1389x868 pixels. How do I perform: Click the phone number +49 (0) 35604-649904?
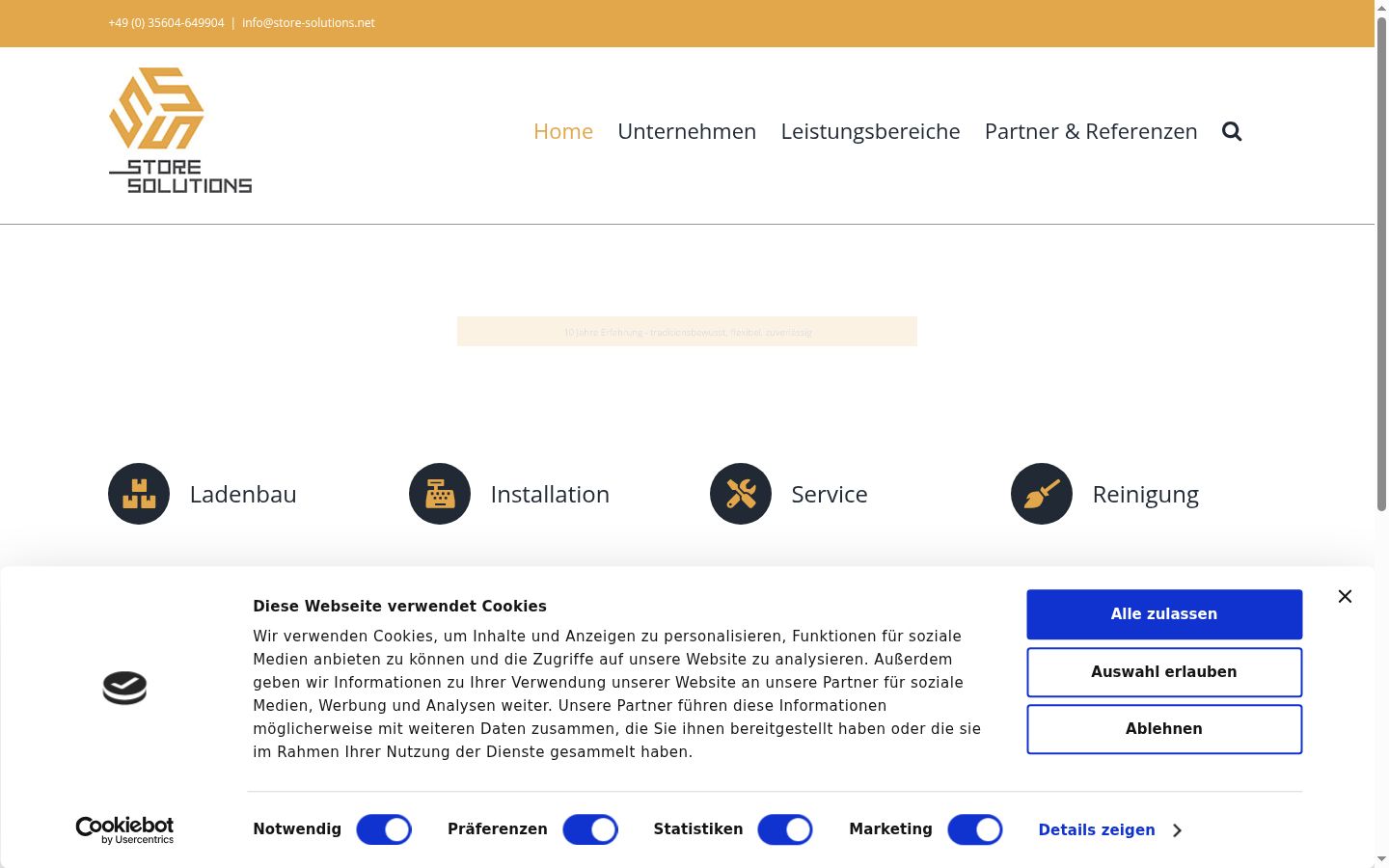pyautogui.click(x=166, y=22)
